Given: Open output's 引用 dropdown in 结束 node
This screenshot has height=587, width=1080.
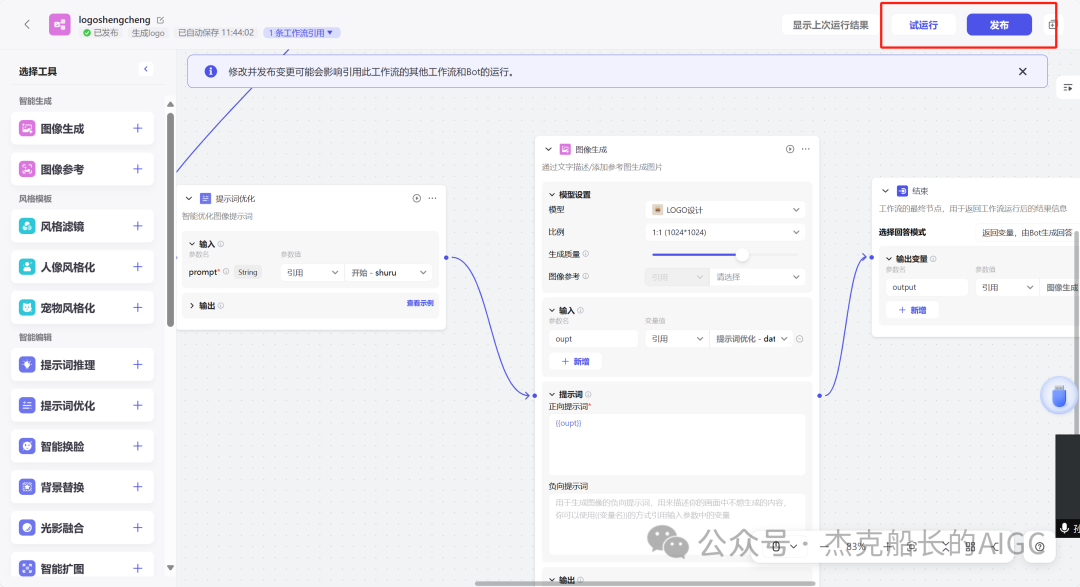Looking at the screenshot, I should pyautogui.click(x=1006, y=287).
